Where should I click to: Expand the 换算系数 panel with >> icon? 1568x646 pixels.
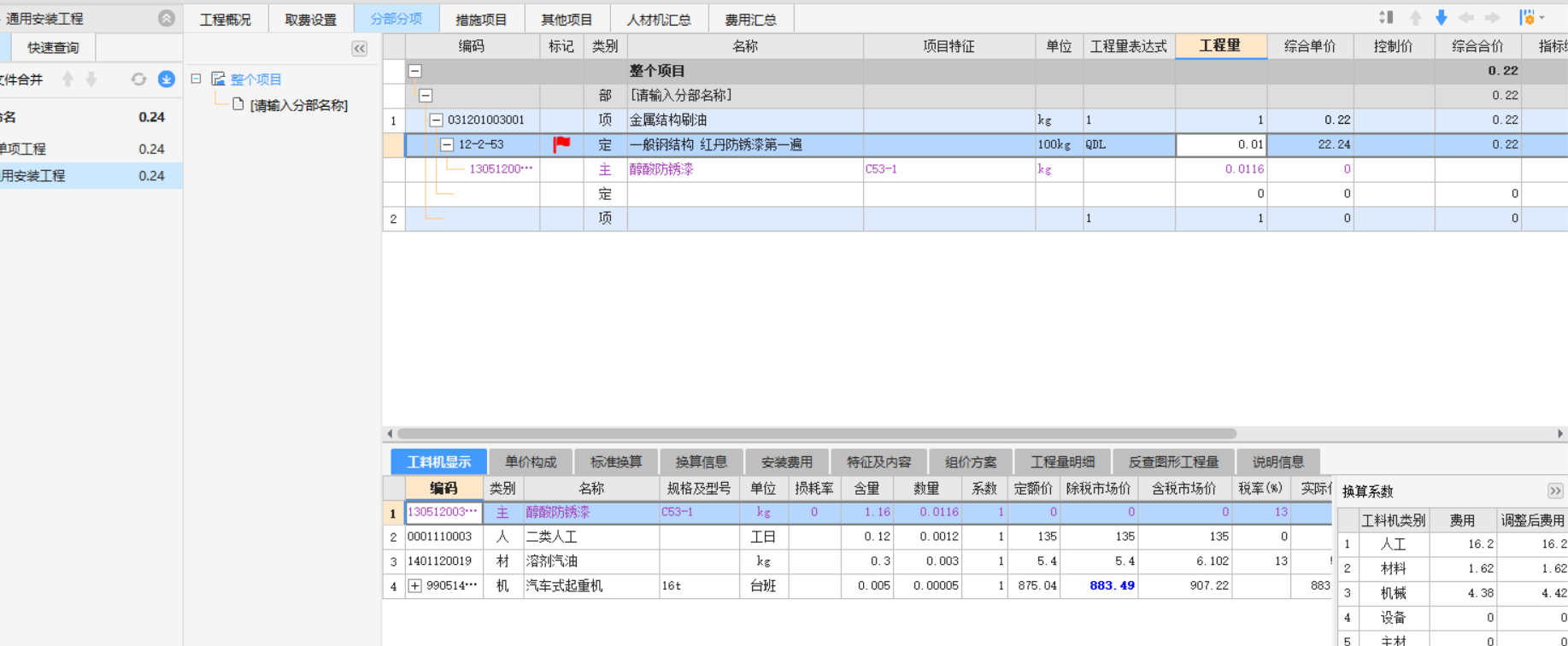(x=1555, y=490)
